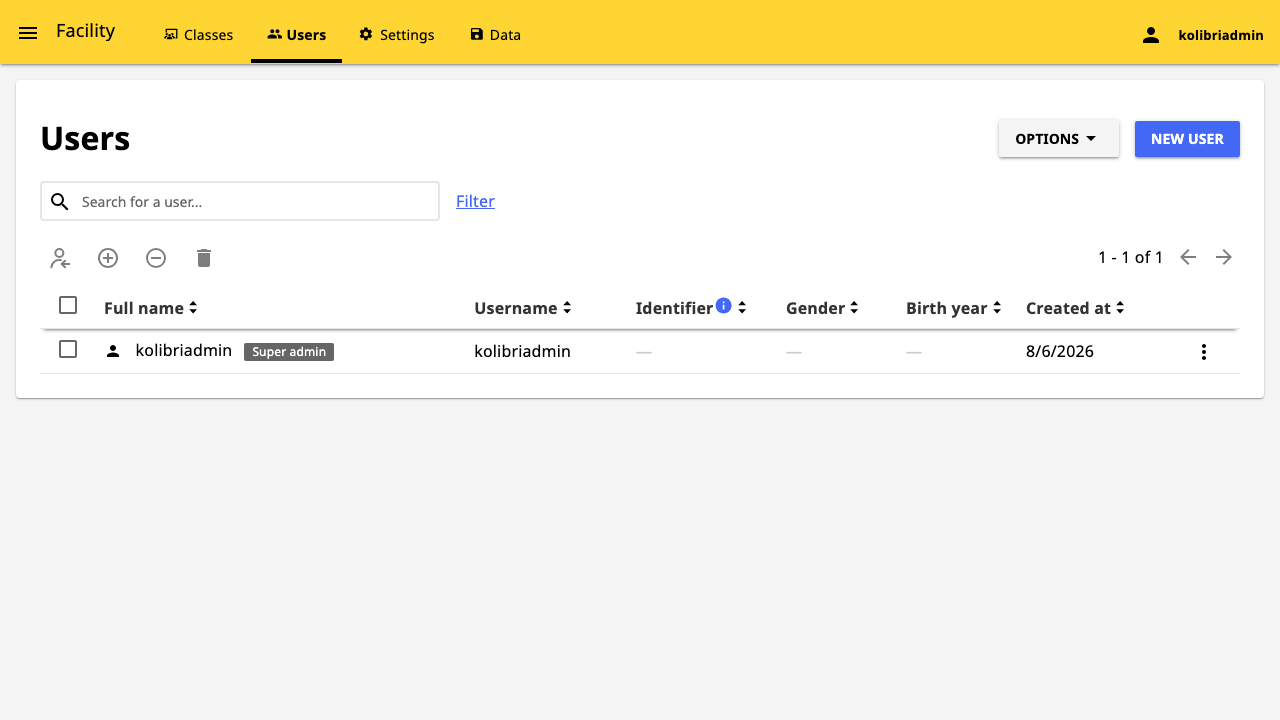Go to next page arrow

[1224, 257]
